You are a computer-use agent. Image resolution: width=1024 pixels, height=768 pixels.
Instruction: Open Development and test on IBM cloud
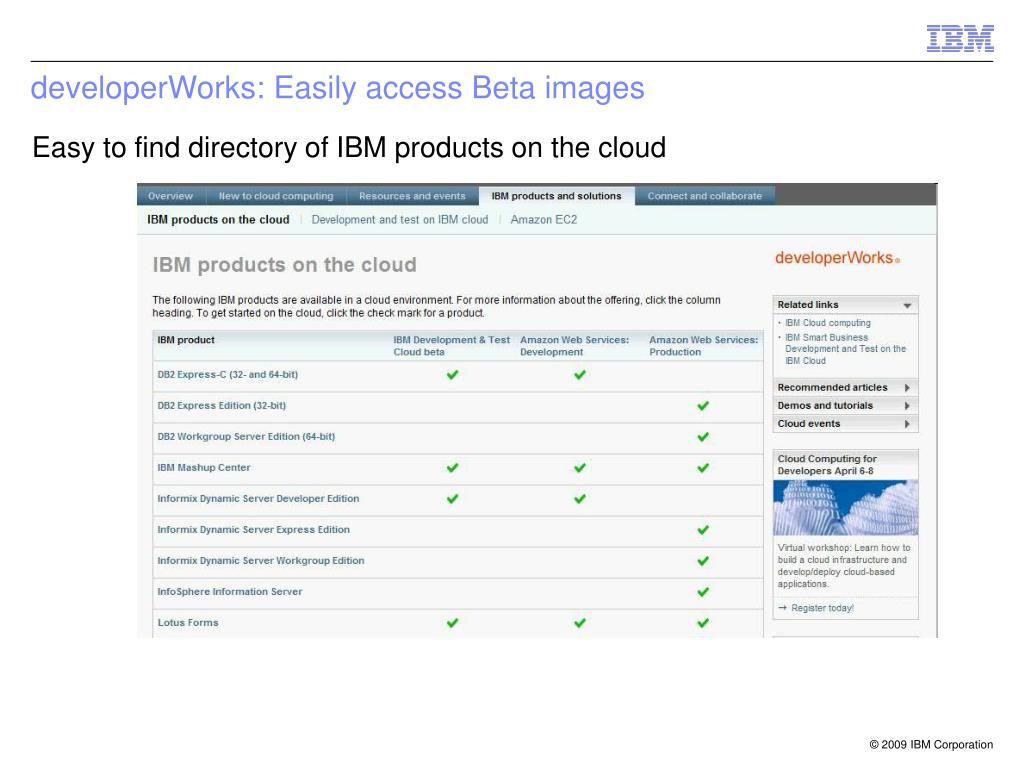(400, 219)
